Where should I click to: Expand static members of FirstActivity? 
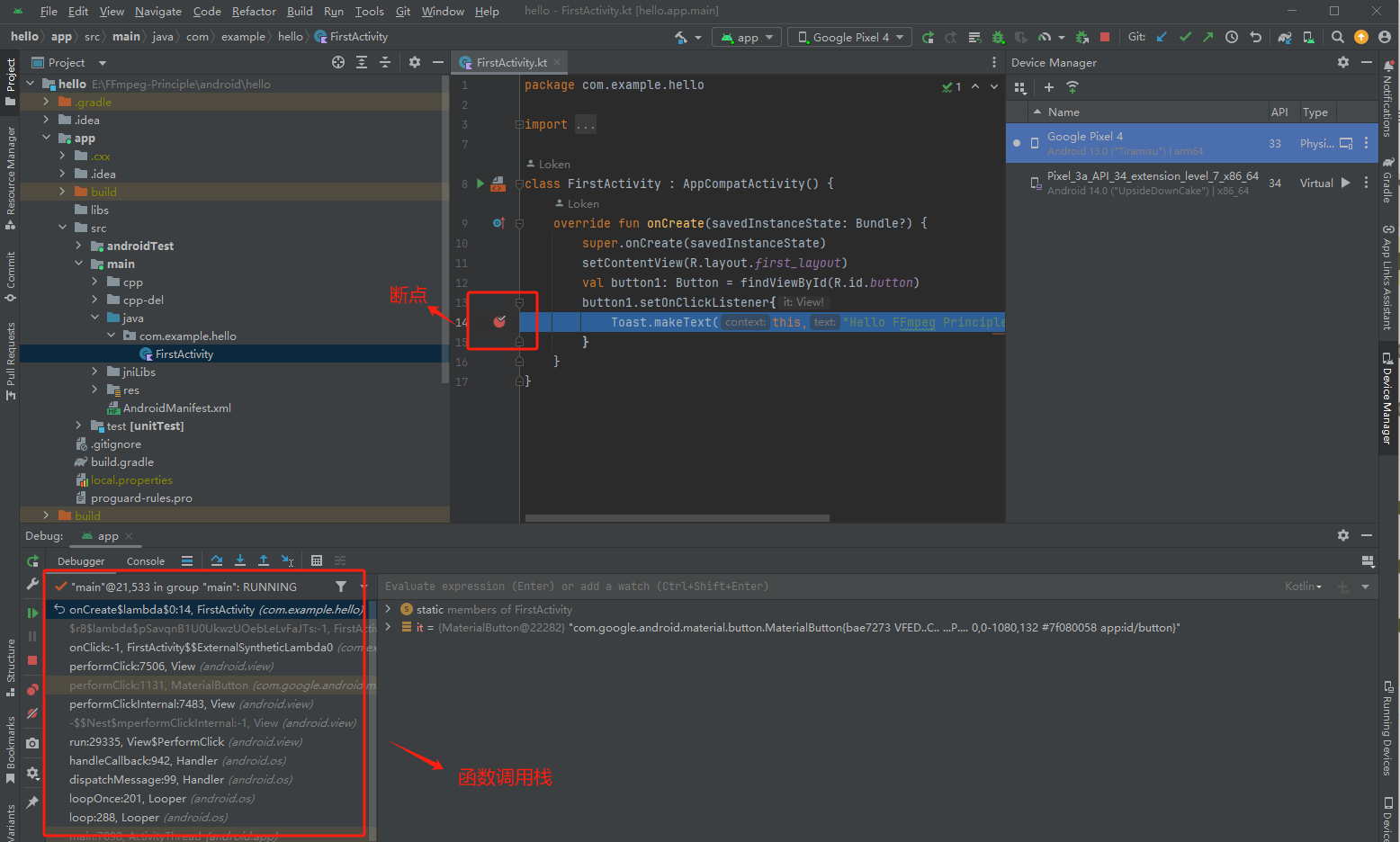tap(389, 609)
